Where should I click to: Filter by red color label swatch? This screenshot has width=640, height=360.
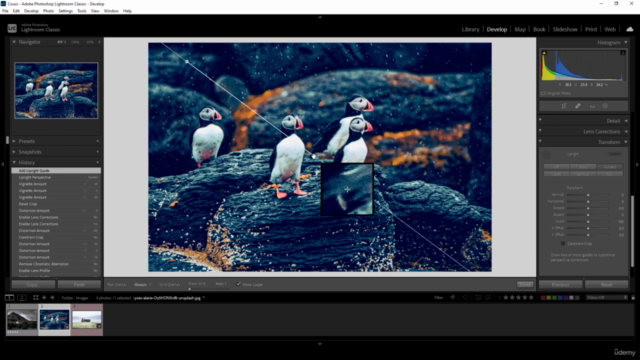(x=543, y=298)
